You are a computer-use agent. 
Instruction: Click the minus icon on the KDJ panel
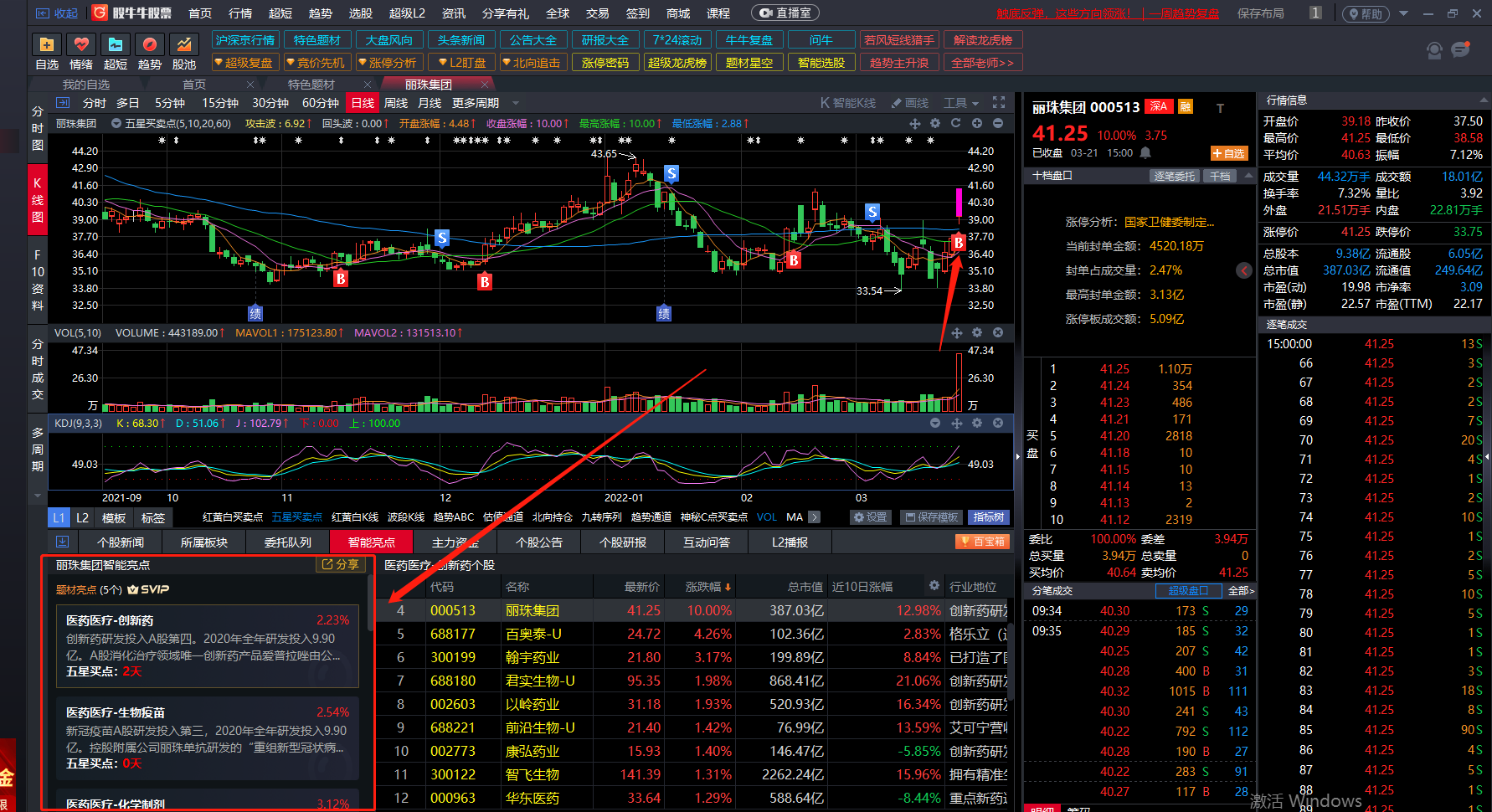point(935,423)
